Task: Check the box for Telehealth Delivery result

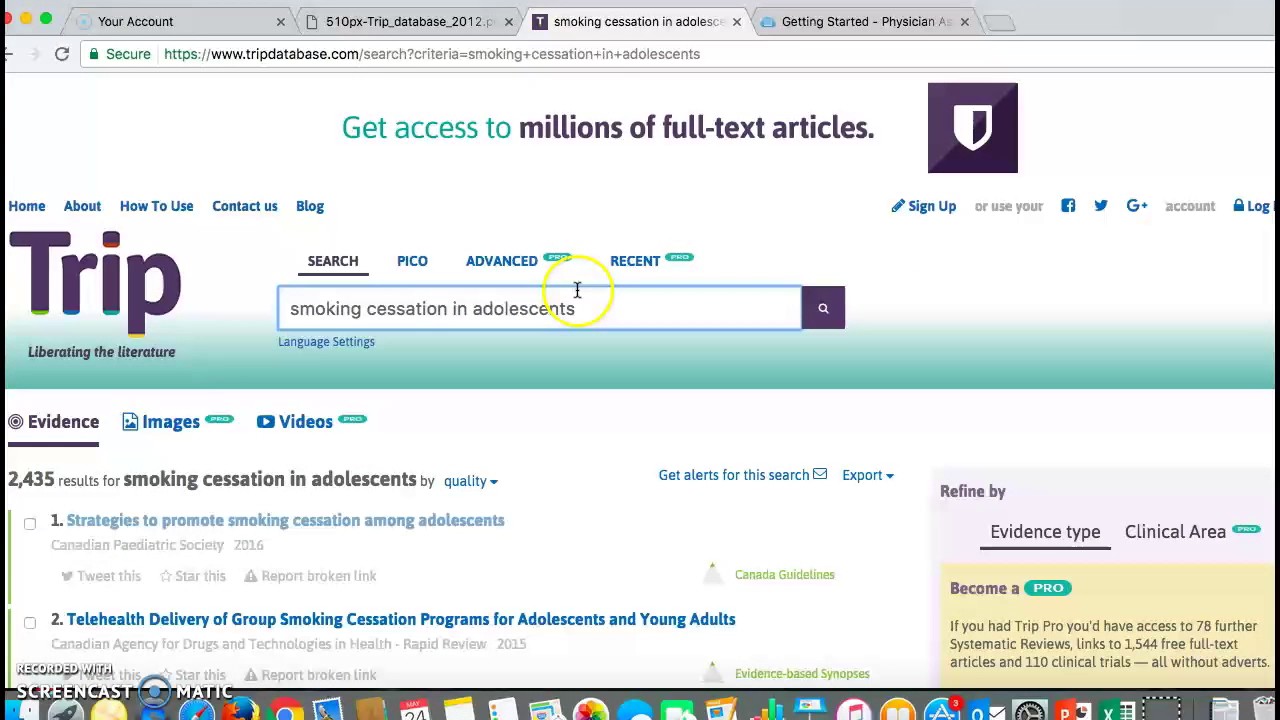Action: tap(30, 622)
